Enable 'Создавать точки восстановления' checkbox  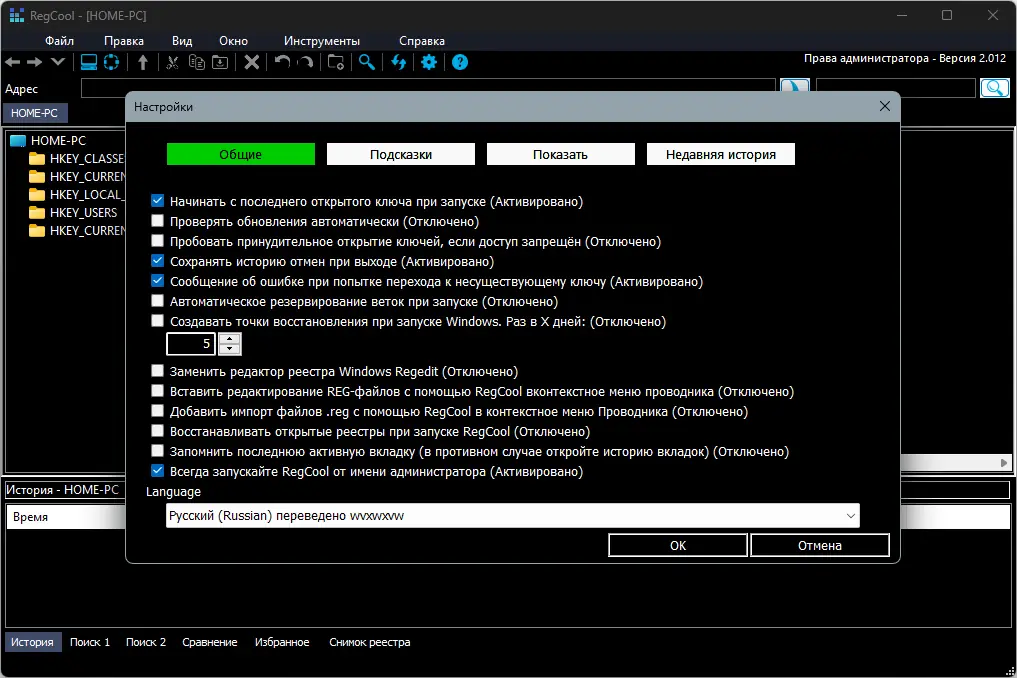tap(157, 321)
